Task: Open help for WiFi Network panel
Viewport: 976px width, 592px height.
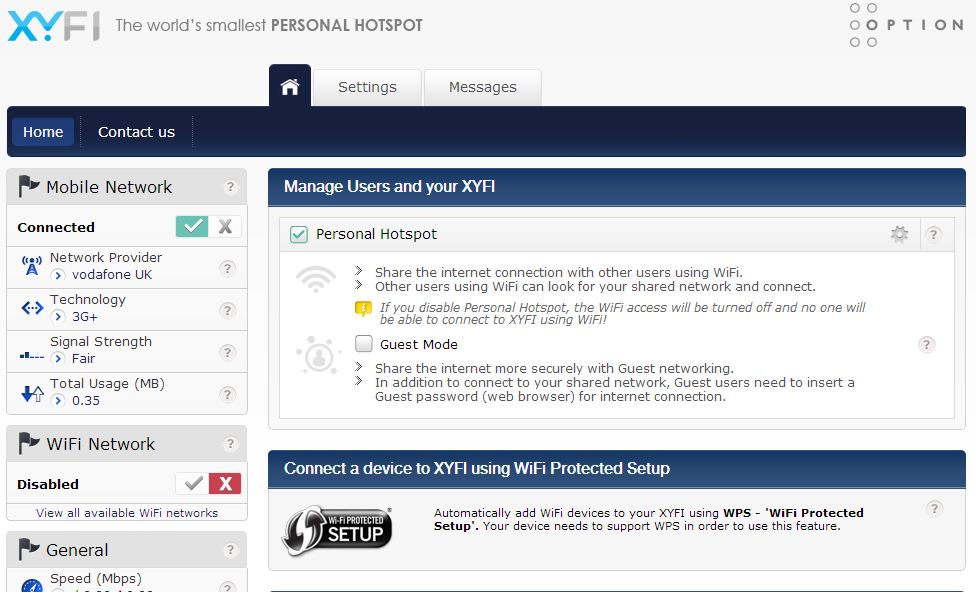Action: (230, 444)
